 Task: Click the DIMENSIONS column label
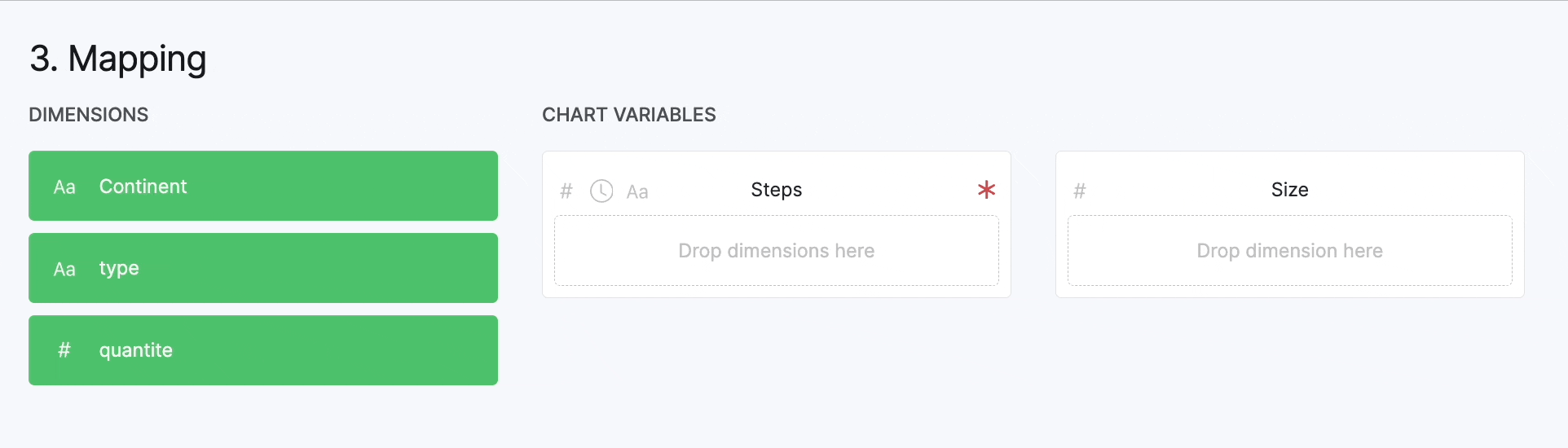[89, 115]
